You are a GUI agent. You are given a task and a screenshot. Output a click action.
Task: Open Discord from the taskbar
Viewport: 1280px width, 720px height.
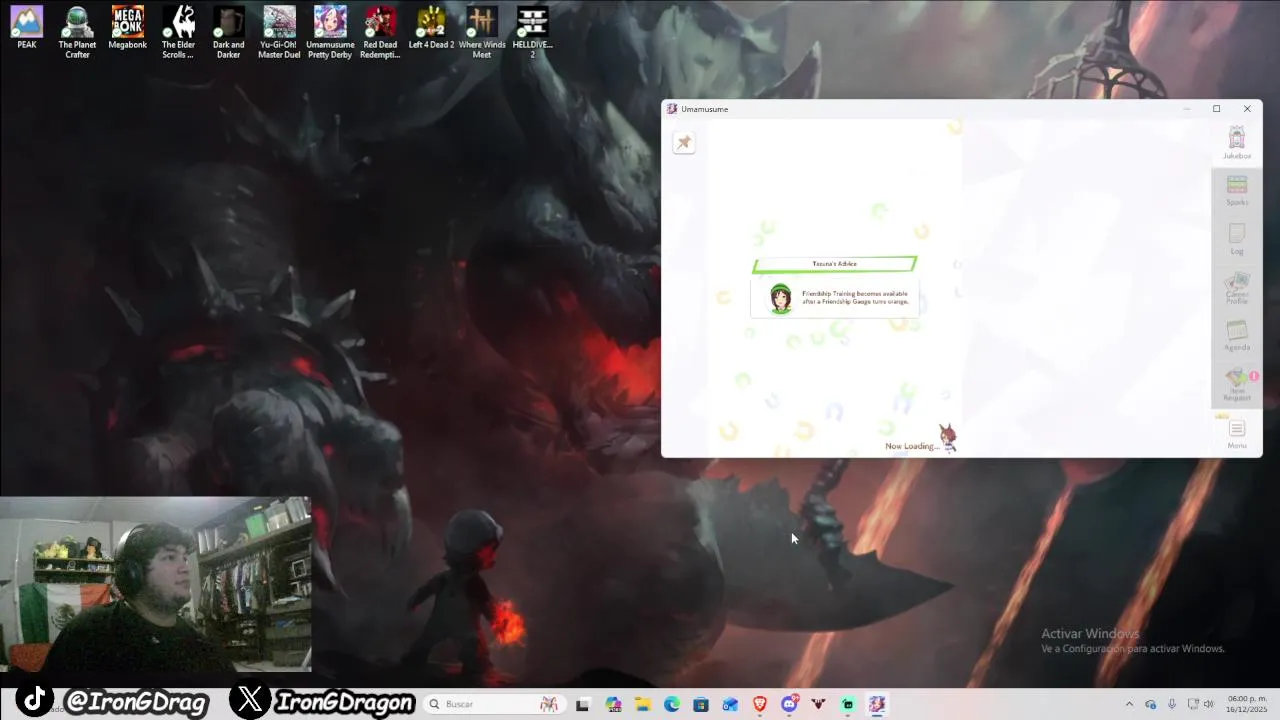(x=789, y=704)
